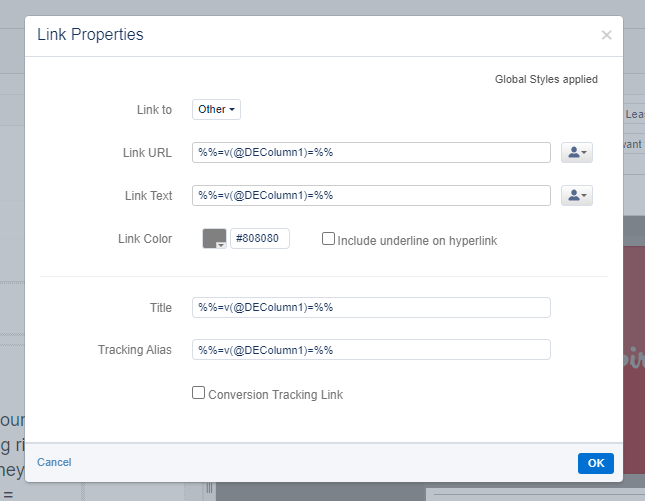Click into the Link Text input field
Screen dimensions: 645x501
pyautogui.click(x=371, y=195)
